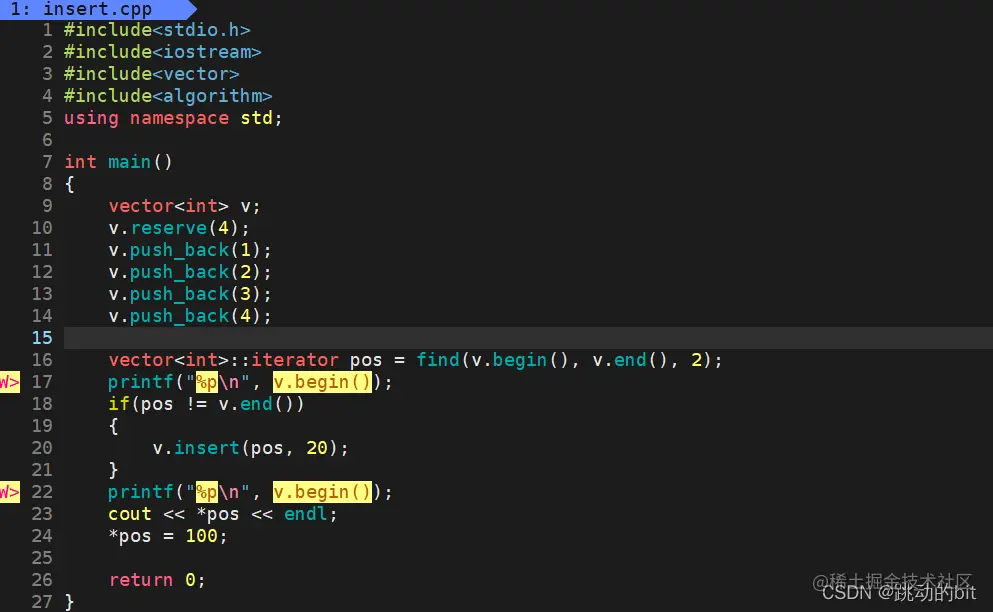Click the 'find' call on line 16
The image size is (993, 612).
click(x=438, y=360)
